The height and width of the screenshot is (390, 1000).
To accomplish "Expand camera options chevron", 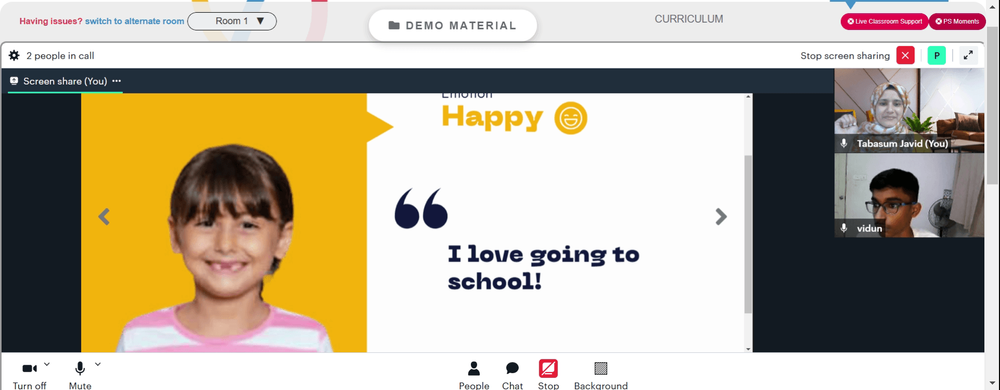I will pos(47,365).
